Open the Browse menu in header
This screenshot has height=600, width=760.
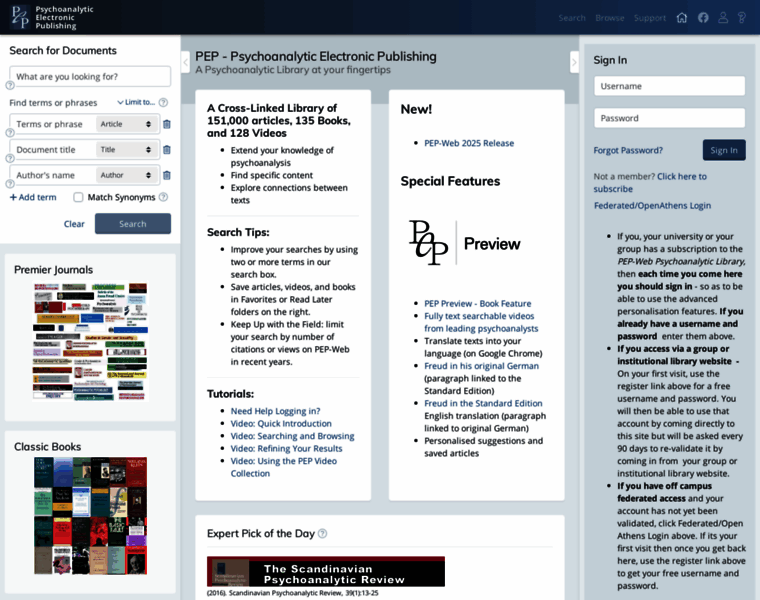click(x=610, y=18)
